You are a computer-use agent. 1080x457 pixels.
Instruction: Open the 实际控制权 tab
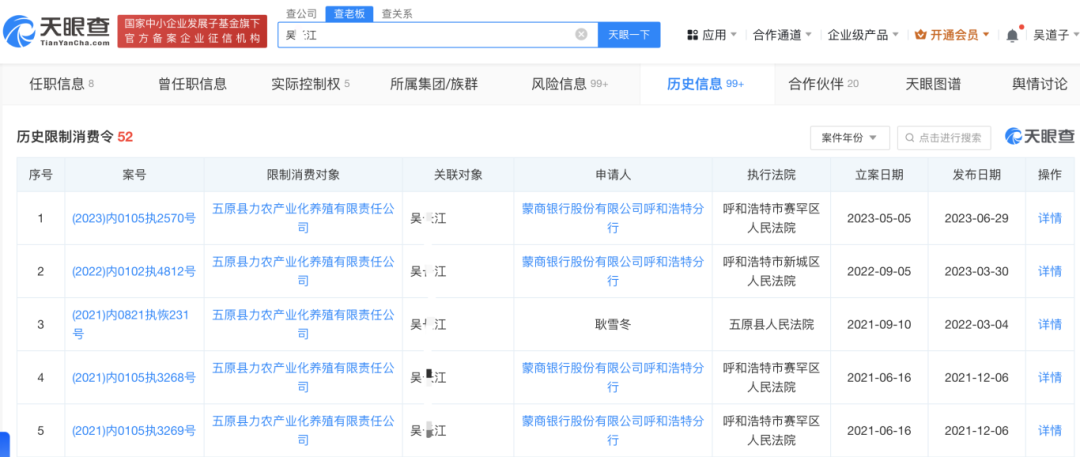311,84
